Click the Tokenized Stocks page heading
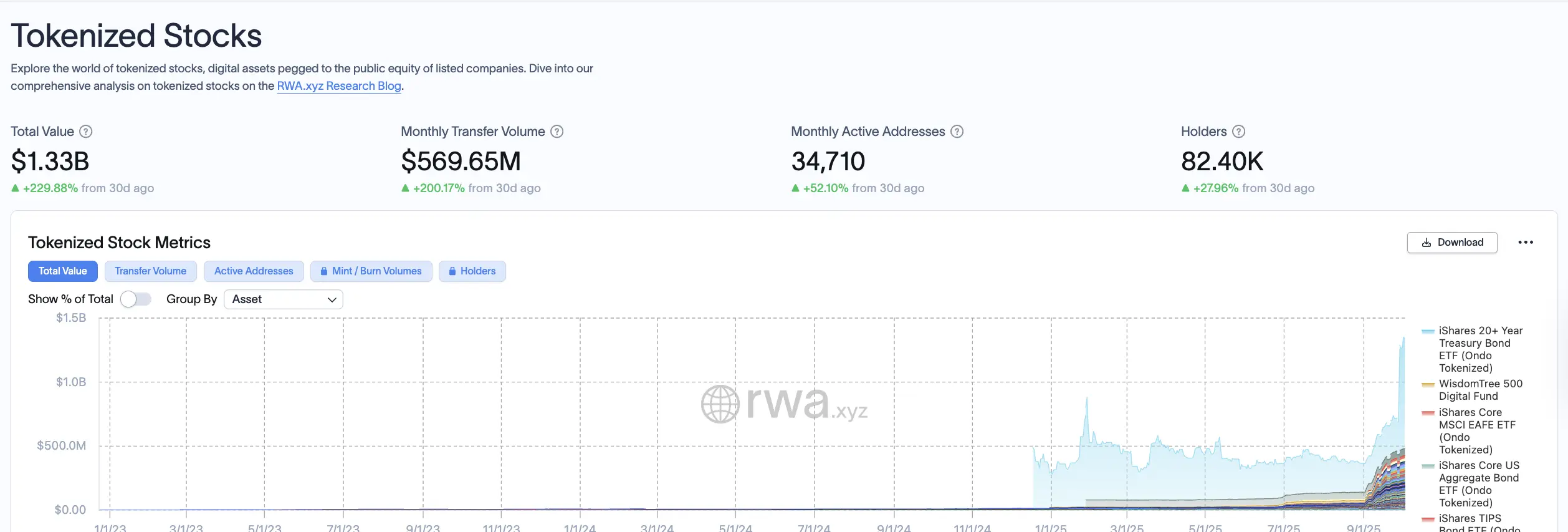Screen dimensions: 1568x532 (136, 36)
